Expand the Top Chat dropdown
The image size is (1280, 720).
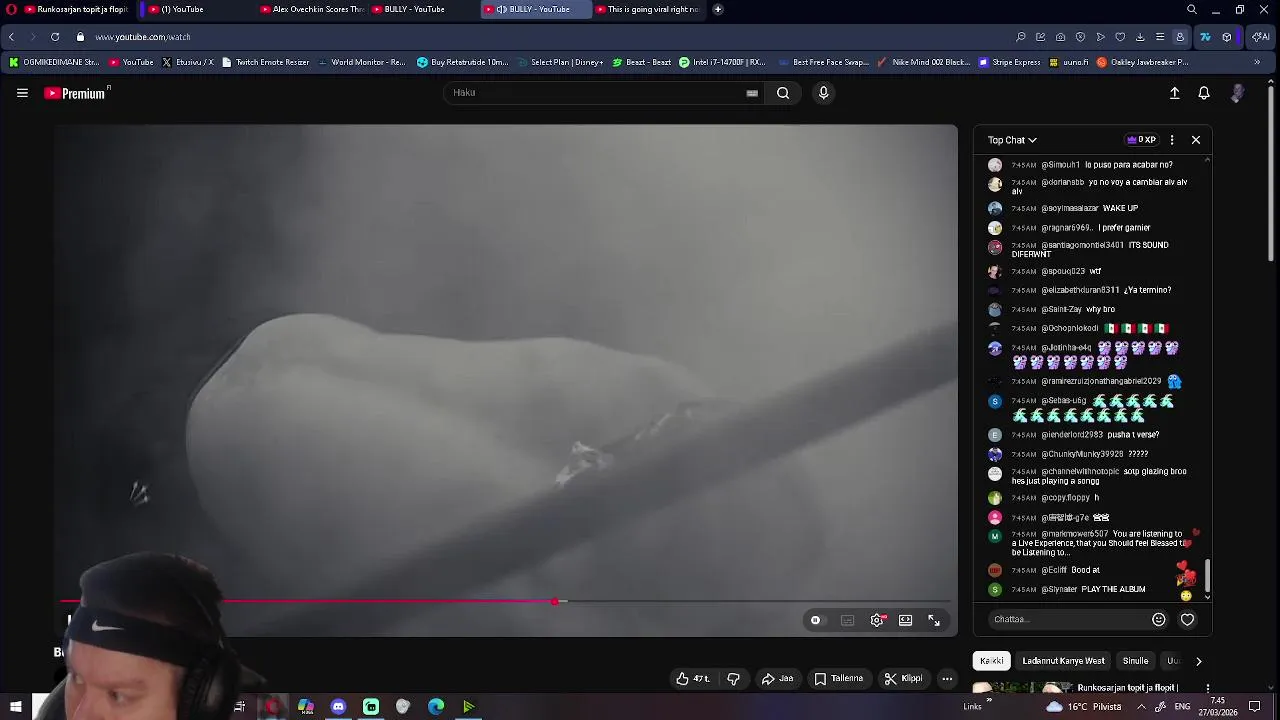(1012, 140)
